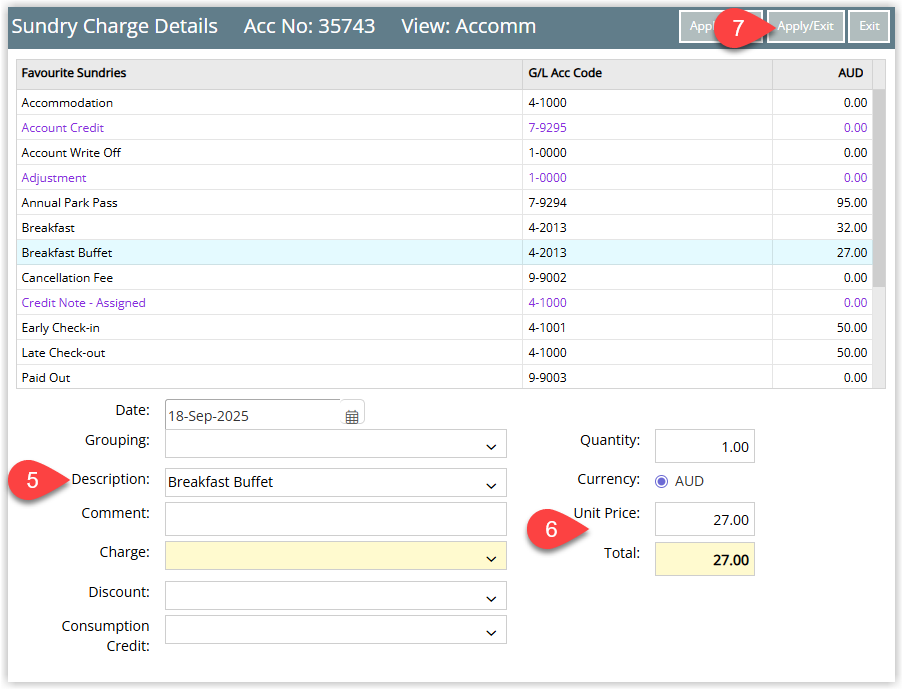
Task: Choose the Cancellation Fee sundry
Action: click(x=444, y=278)
